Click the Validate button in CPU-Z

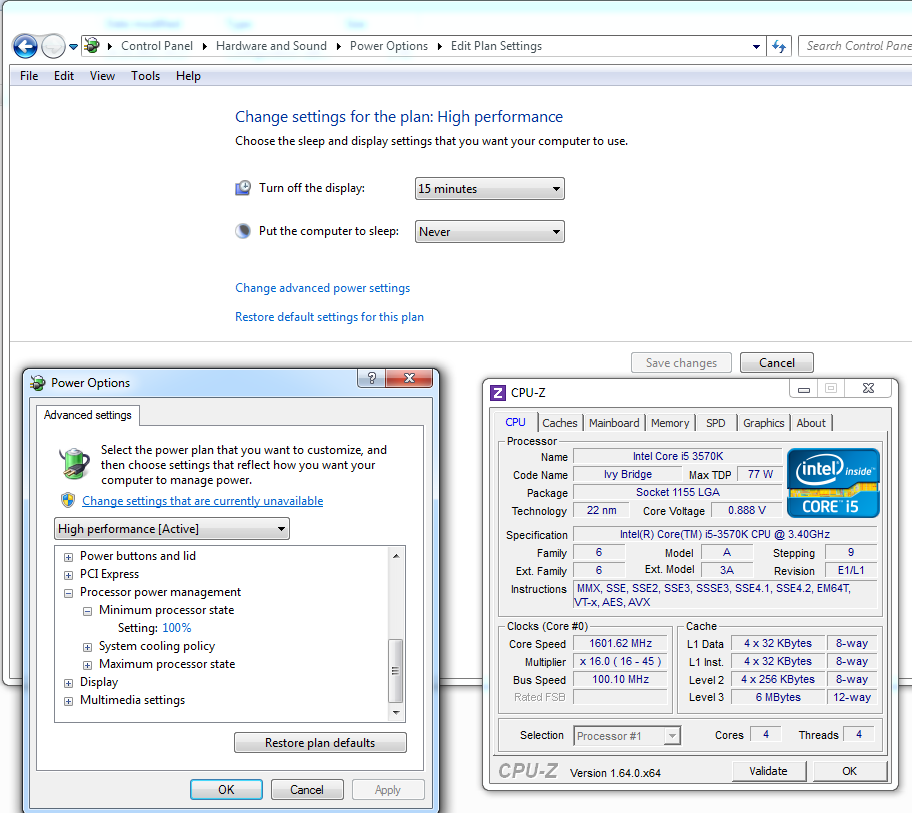[x=768, y=771]
